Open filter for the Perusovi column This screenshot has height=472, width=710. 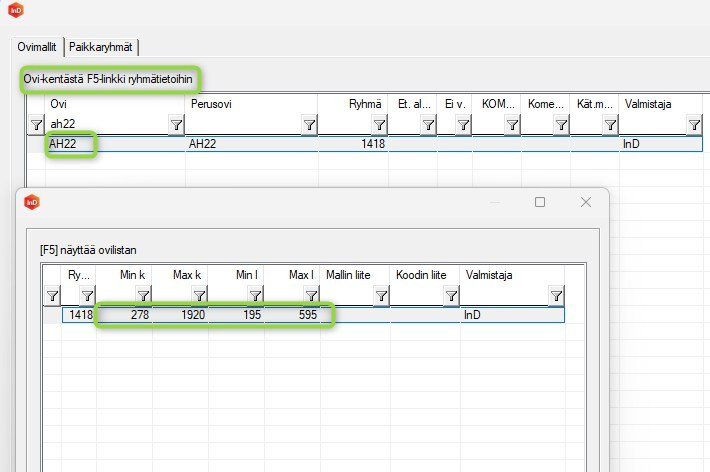coord(309,125)
